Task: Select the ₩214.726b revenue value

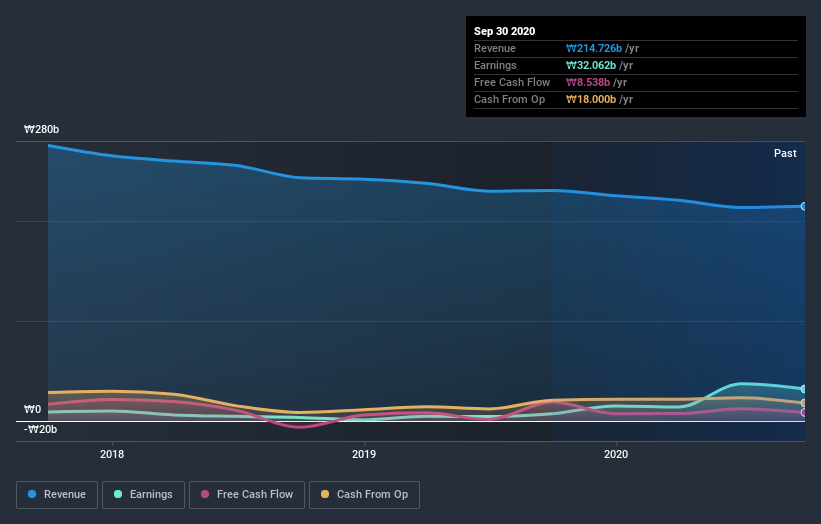Action: coord(594,49)
